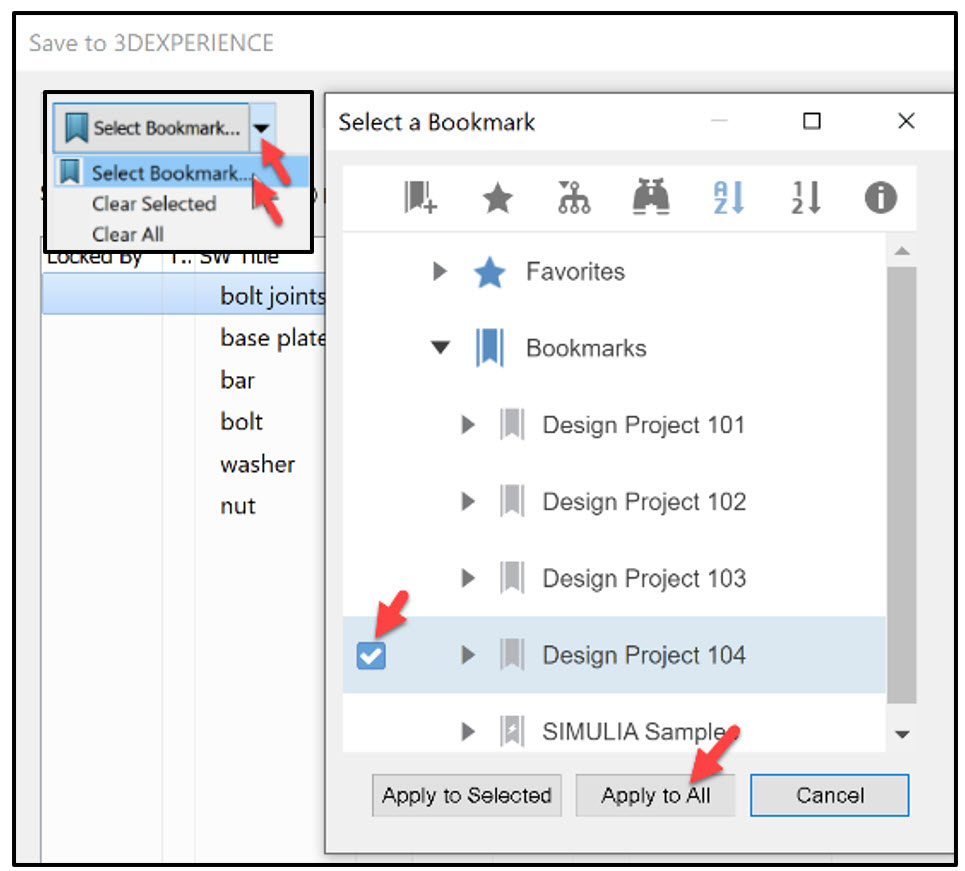The height and width of the screenshot is (871, 965).
Task: Open the Select Bookmark dropdown arrow
Action: [262, 127]
